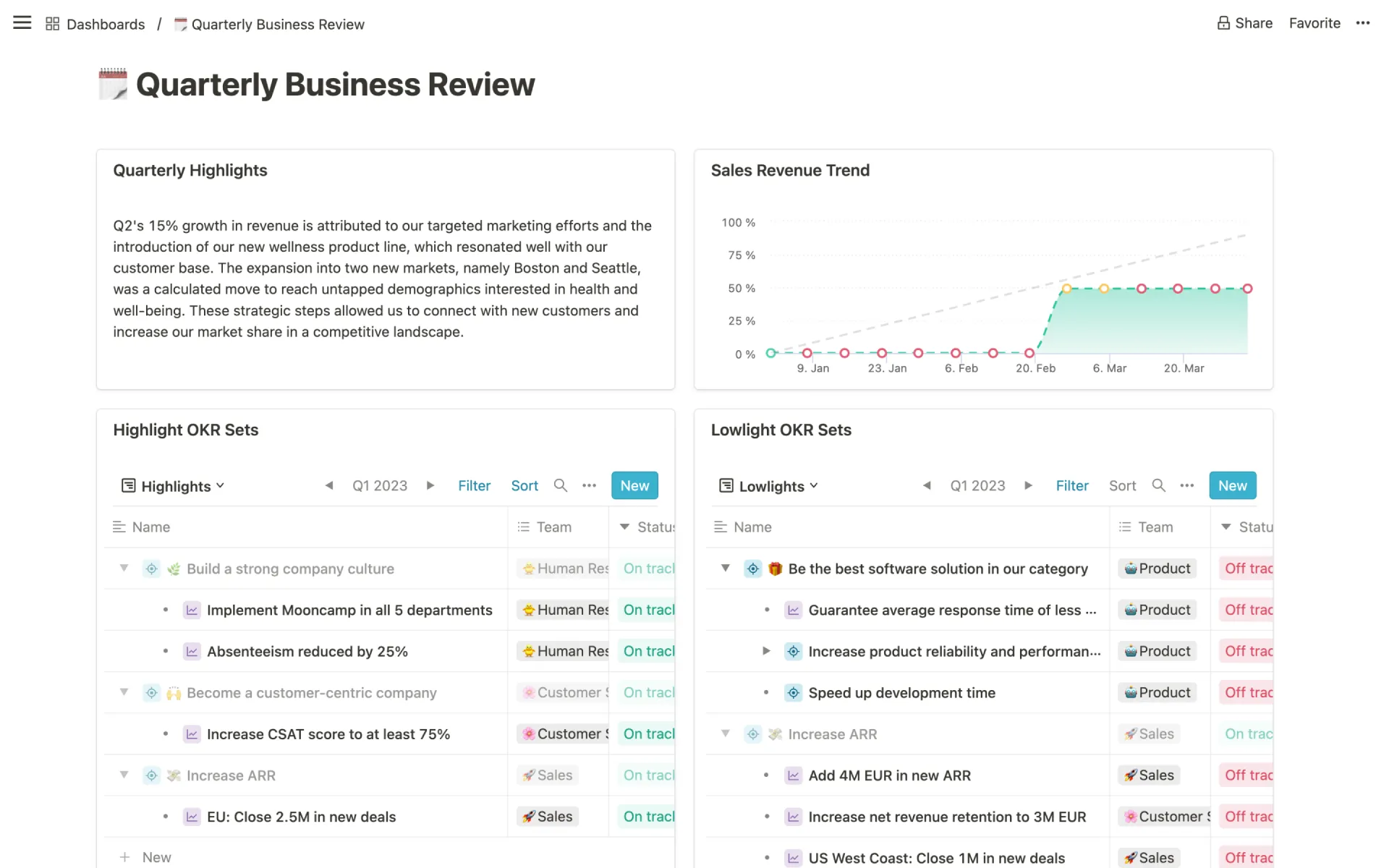1389x868 pixels.
Task: Click New button in Lowlight OKR Sets
Action: click(1231, 486)
